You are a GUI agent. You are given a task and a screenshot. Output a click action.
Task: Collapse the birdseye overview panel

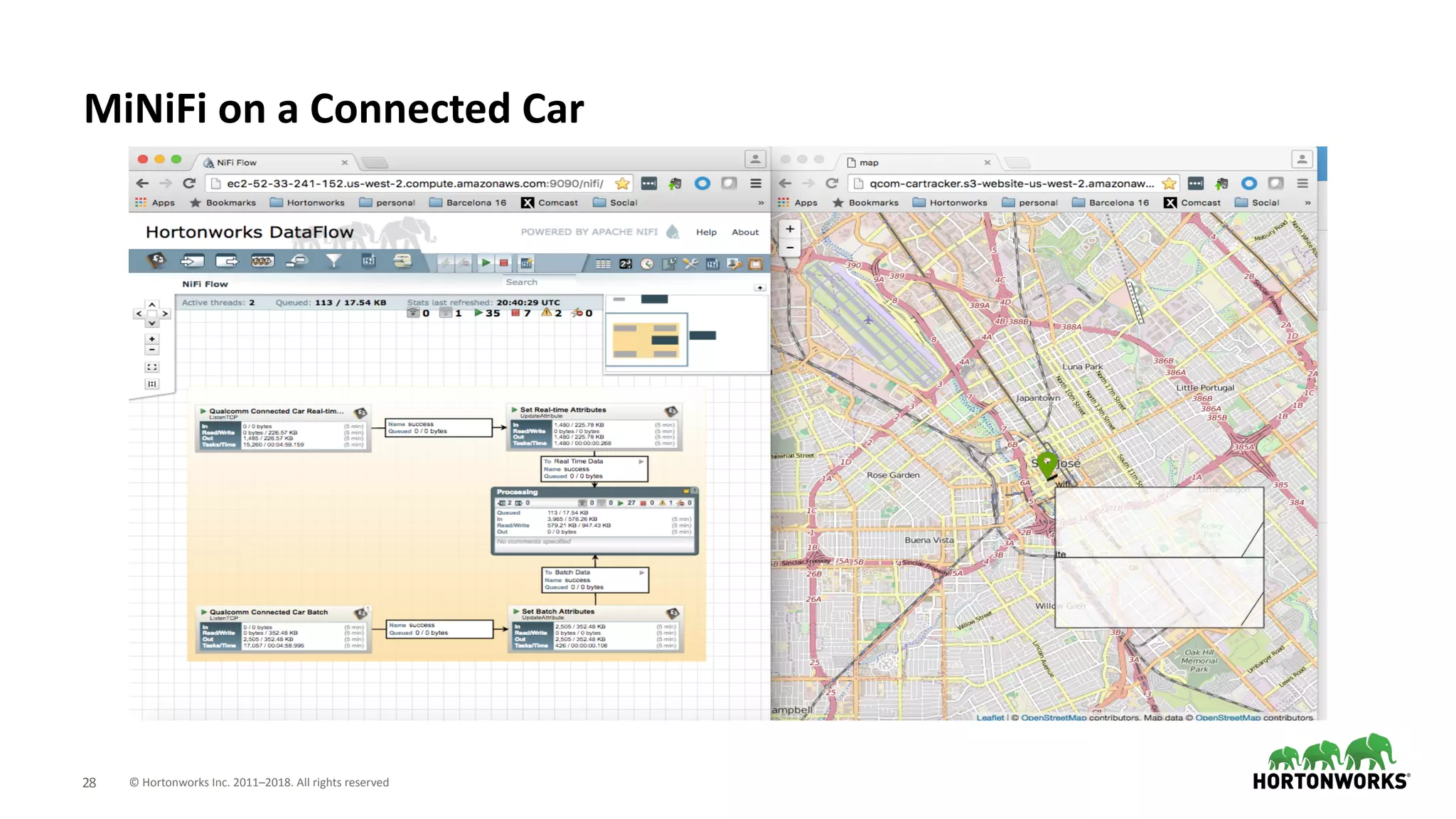tap(760, 288)
